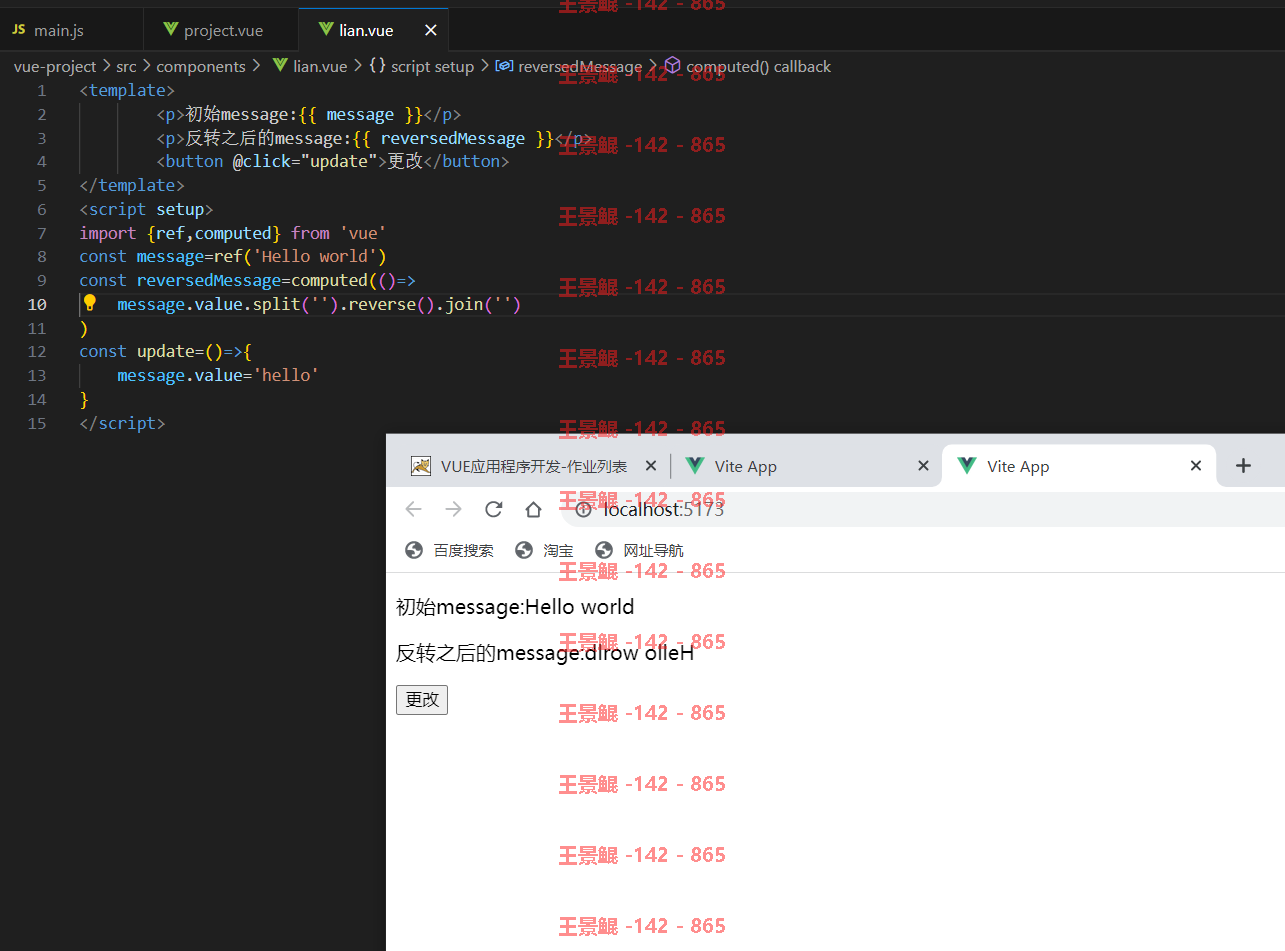Viewport: 1285px width, 951px height.
Task: Click 'const update=()=>{' code line
Action: (x=166, y=351)
